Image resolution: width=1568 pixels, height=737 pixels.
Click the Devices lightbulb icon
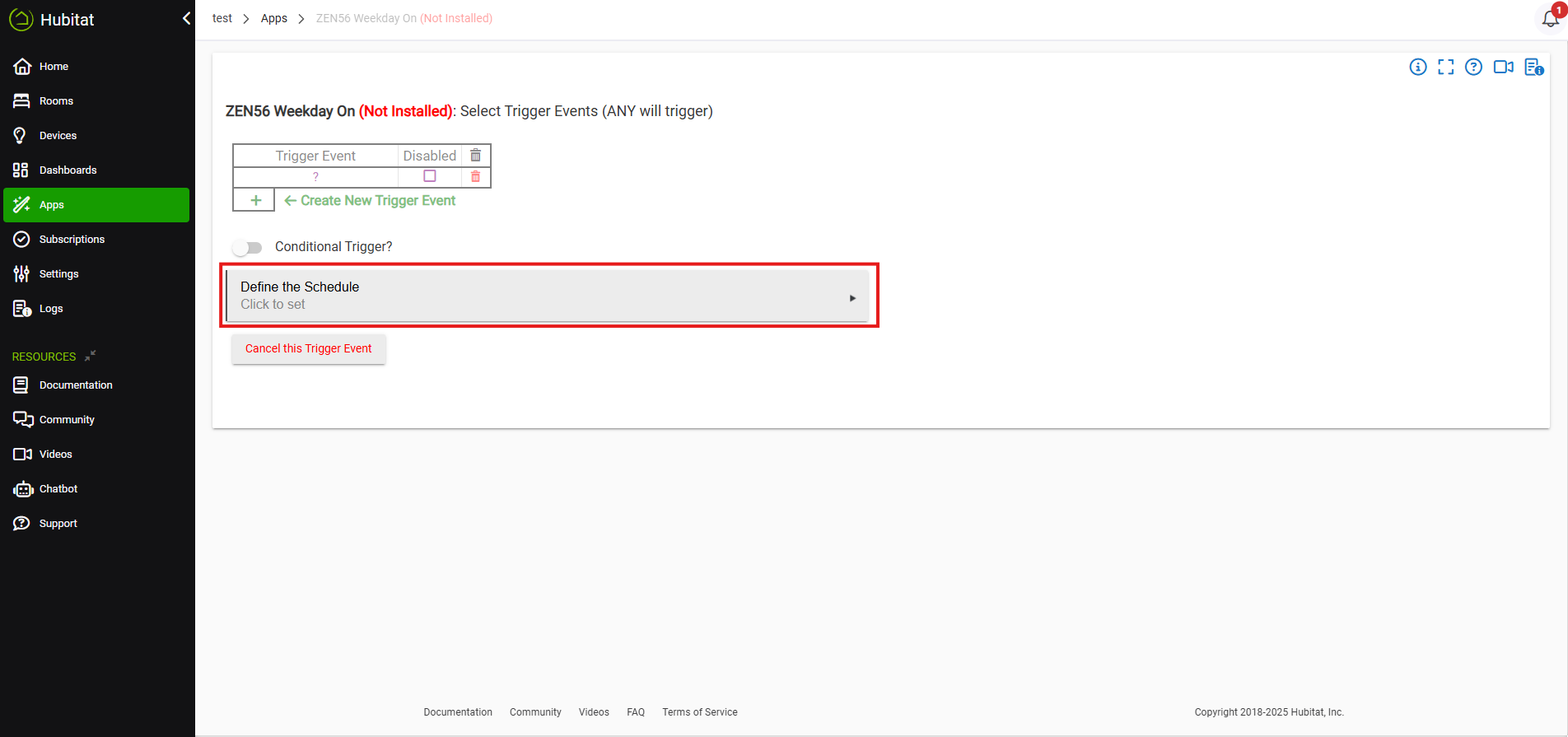(21, 136)
